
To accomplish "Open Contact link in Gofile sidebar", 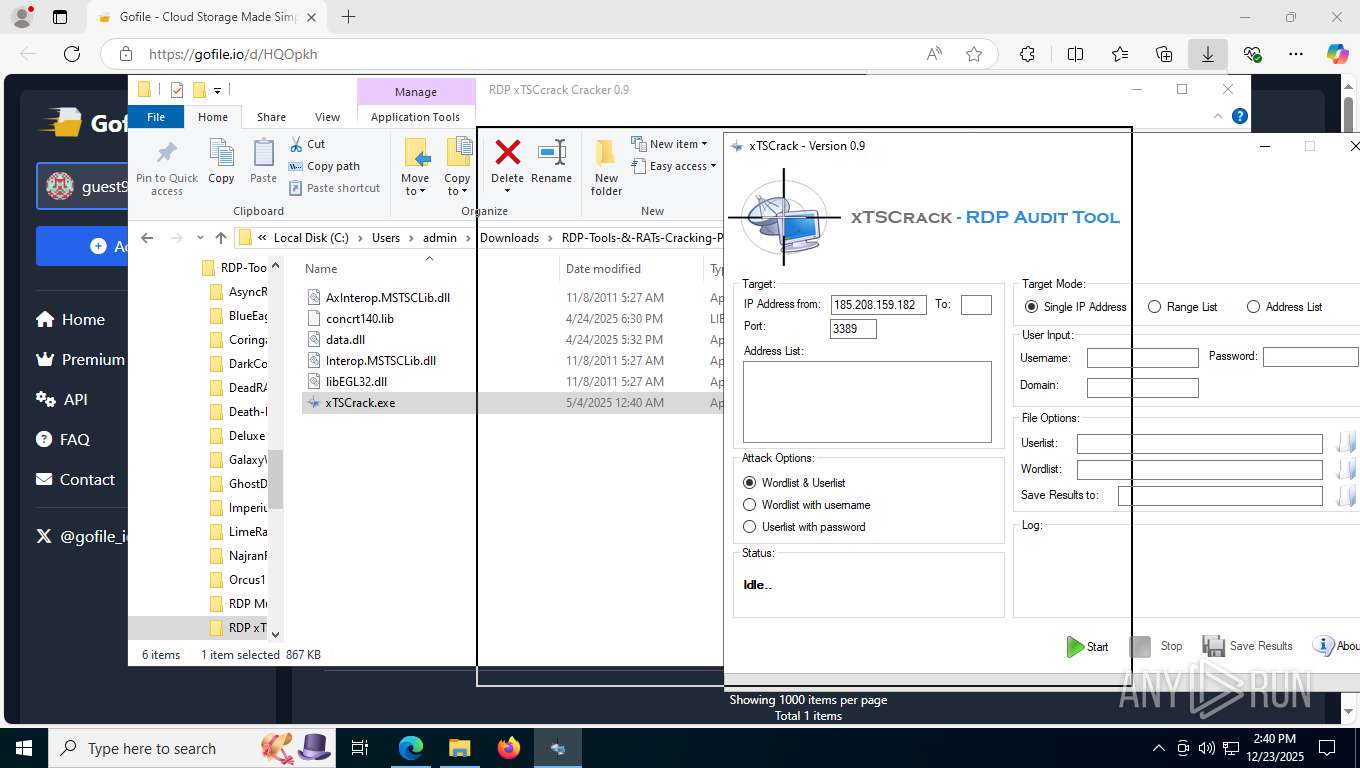I will 75,480.
